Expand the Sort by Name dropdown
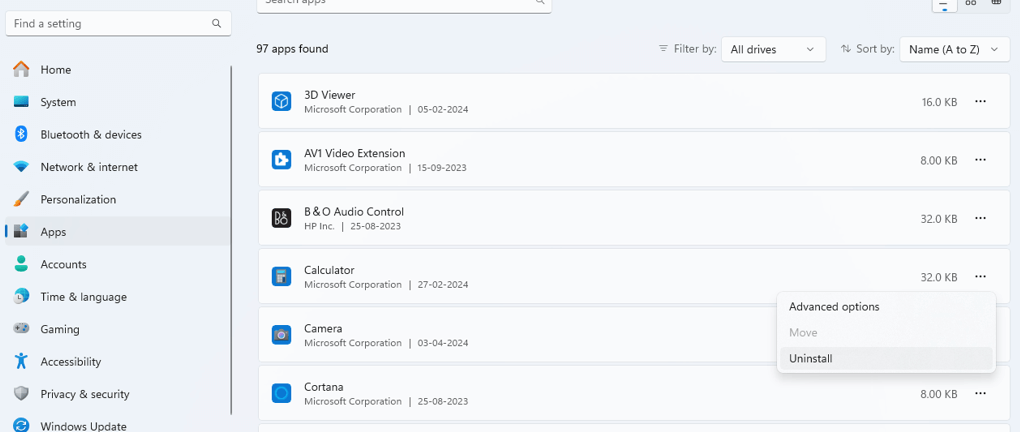Image resolution: width=1020 pixels, height=432 pixels. (x=954, y=49)
